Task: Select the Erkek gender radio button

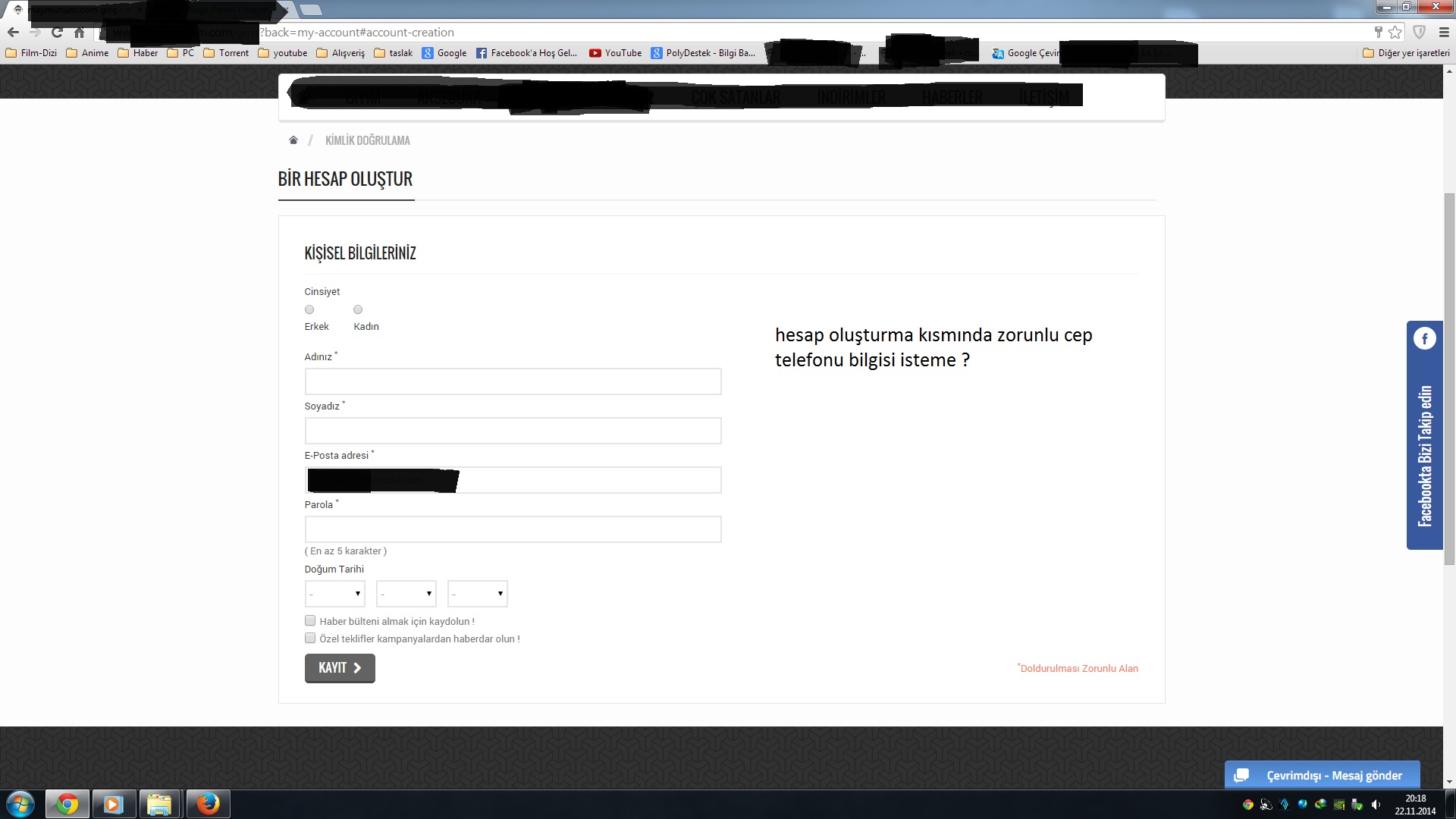Action: (309, 309)
